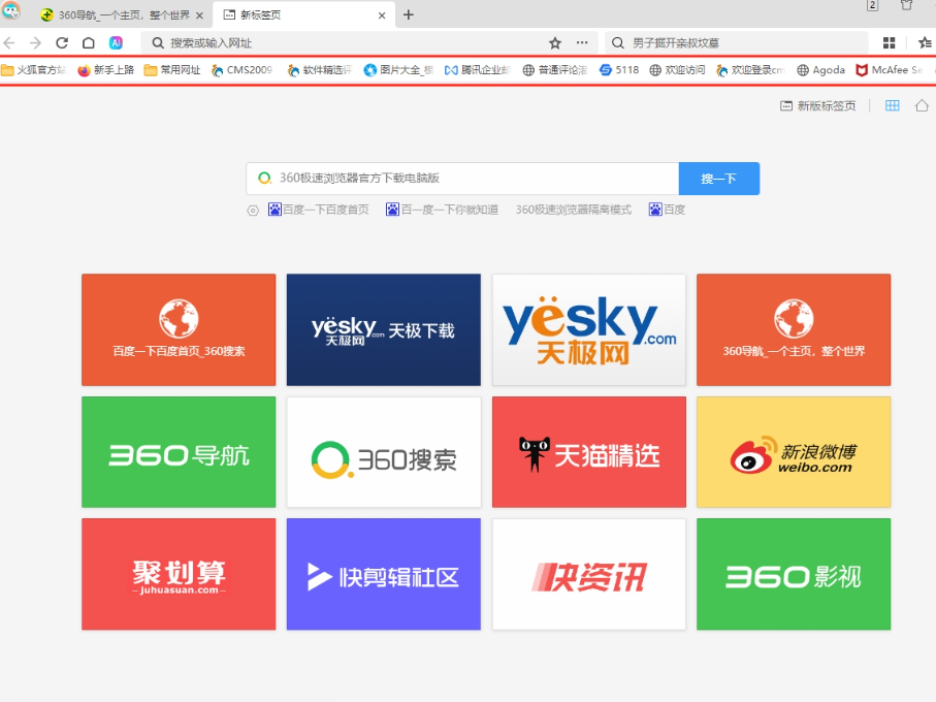Open the CMS2009 bookmark
This screenshot has width=936, height=702.
tap(242, 70)
